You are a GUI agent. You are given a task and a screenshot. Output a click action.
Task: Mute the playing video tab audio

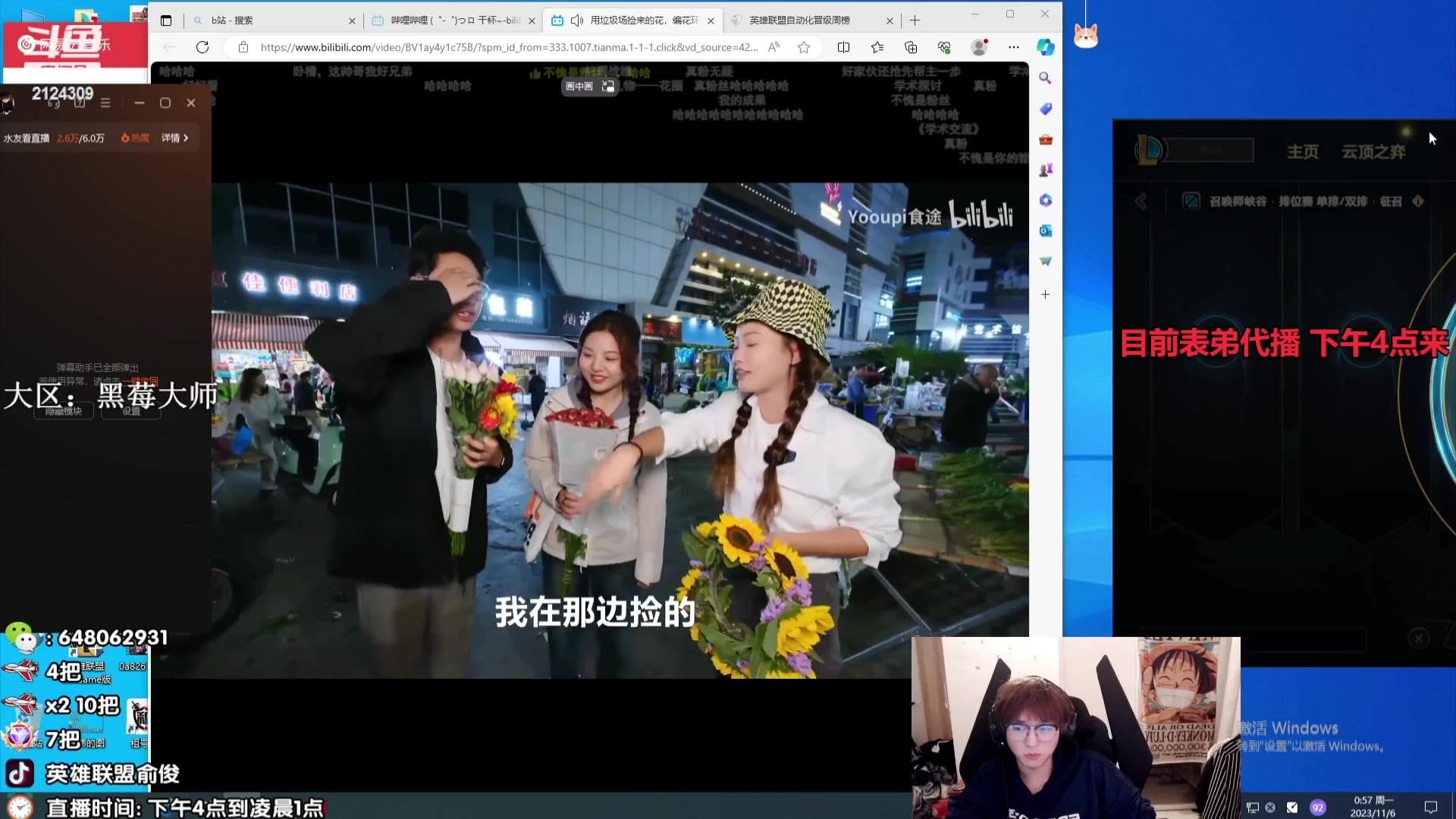click(x=577, y=20)
